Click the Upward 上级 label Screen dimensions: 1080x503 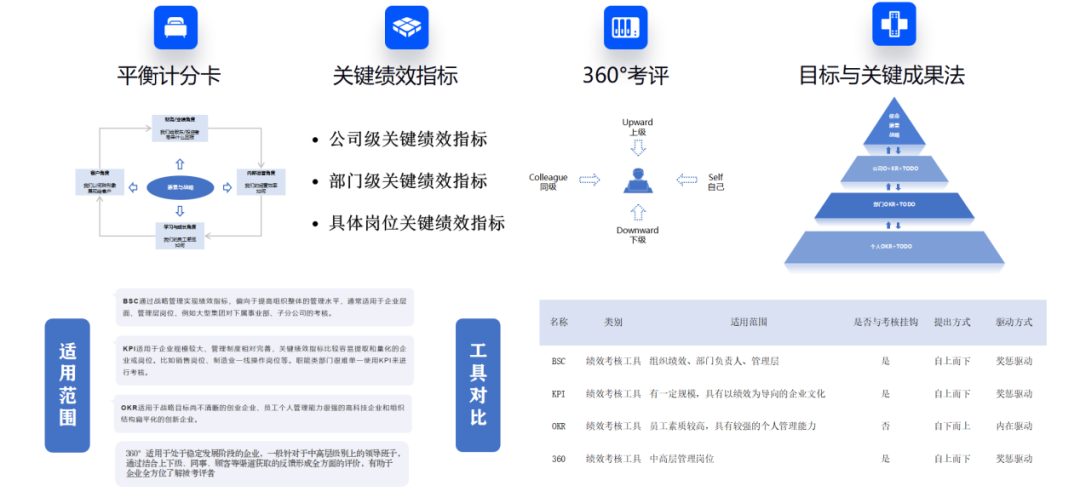click(638, 127)
